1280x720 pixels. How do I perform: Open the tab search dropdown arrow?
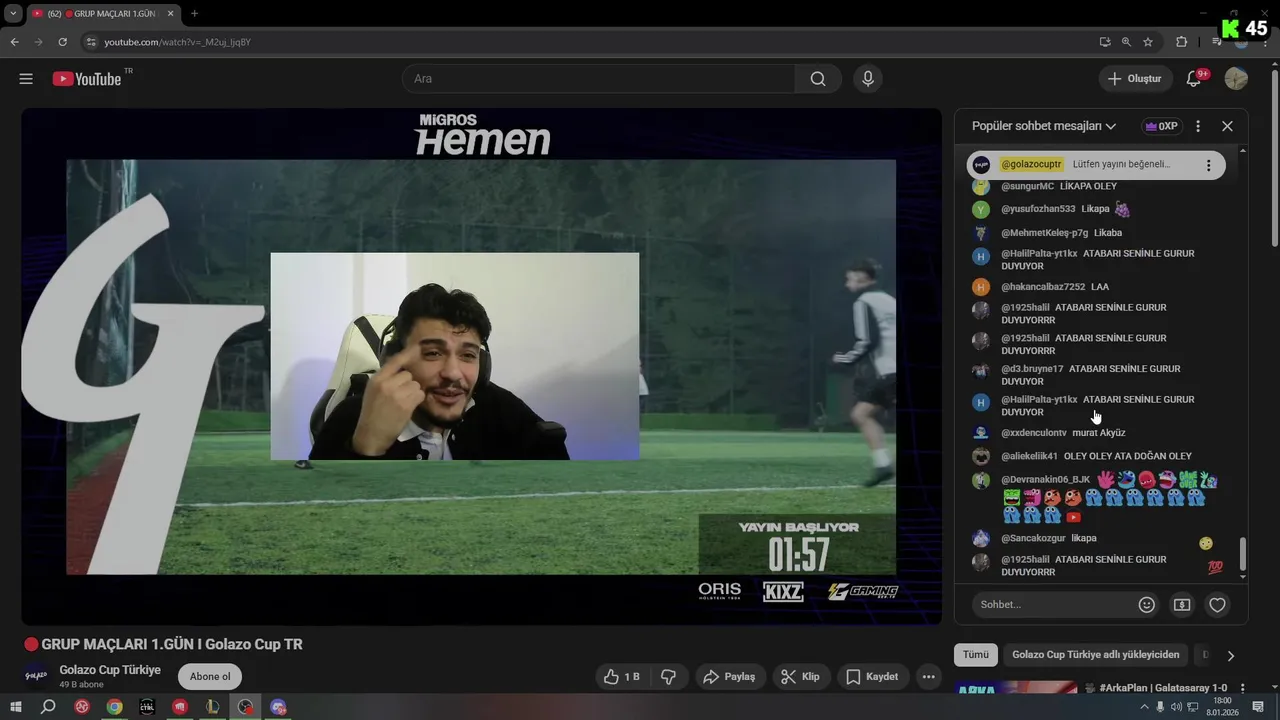pos(13,13)
